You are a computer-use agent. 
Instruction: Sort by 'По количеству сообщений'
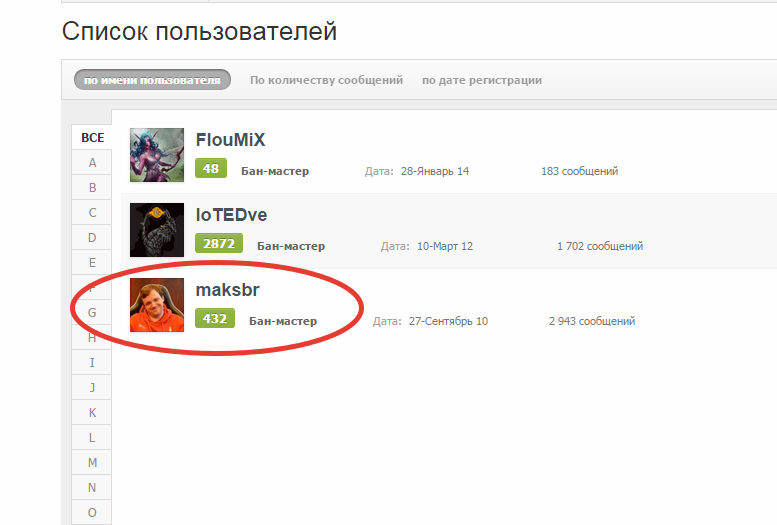pos(326,80)
